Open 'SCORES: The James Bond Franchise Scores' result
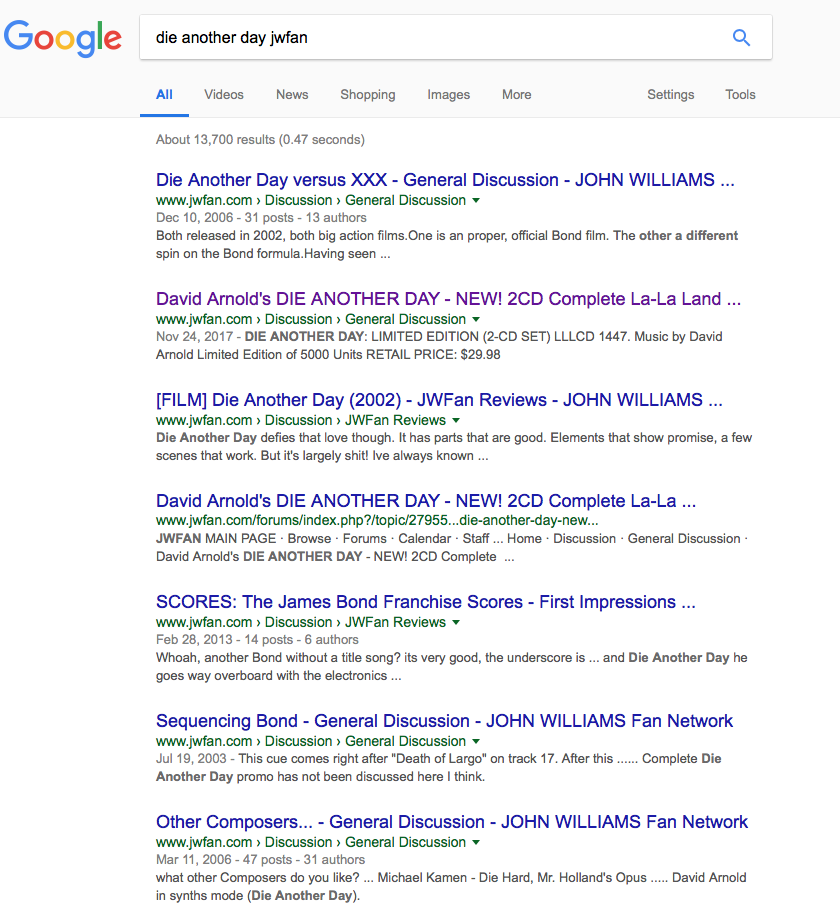This screenshot has width=840, height=916. (x=426, y=602)
